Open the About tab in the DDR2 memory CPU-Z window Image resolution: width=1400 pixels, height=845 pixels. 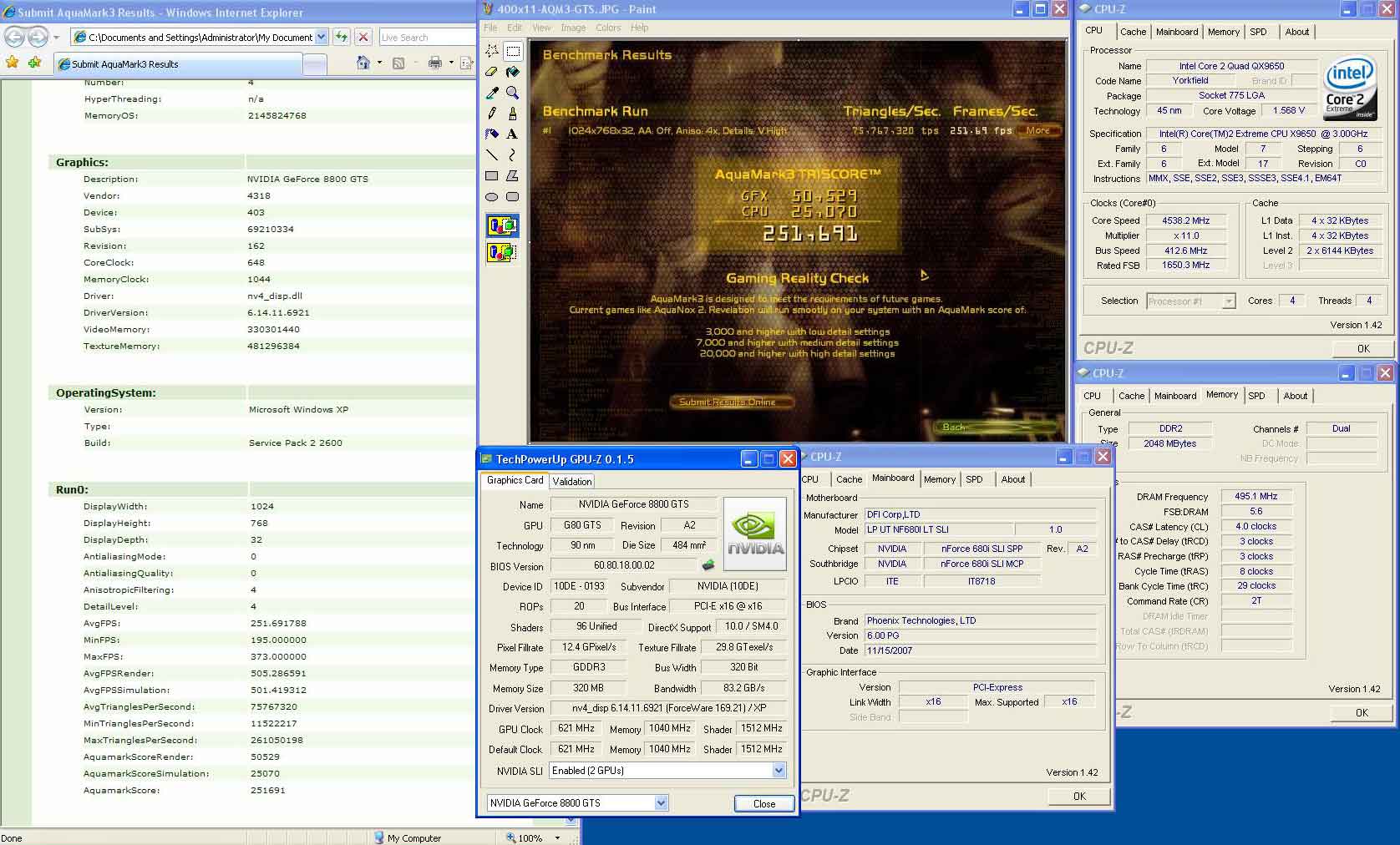tap(1296, 396)
